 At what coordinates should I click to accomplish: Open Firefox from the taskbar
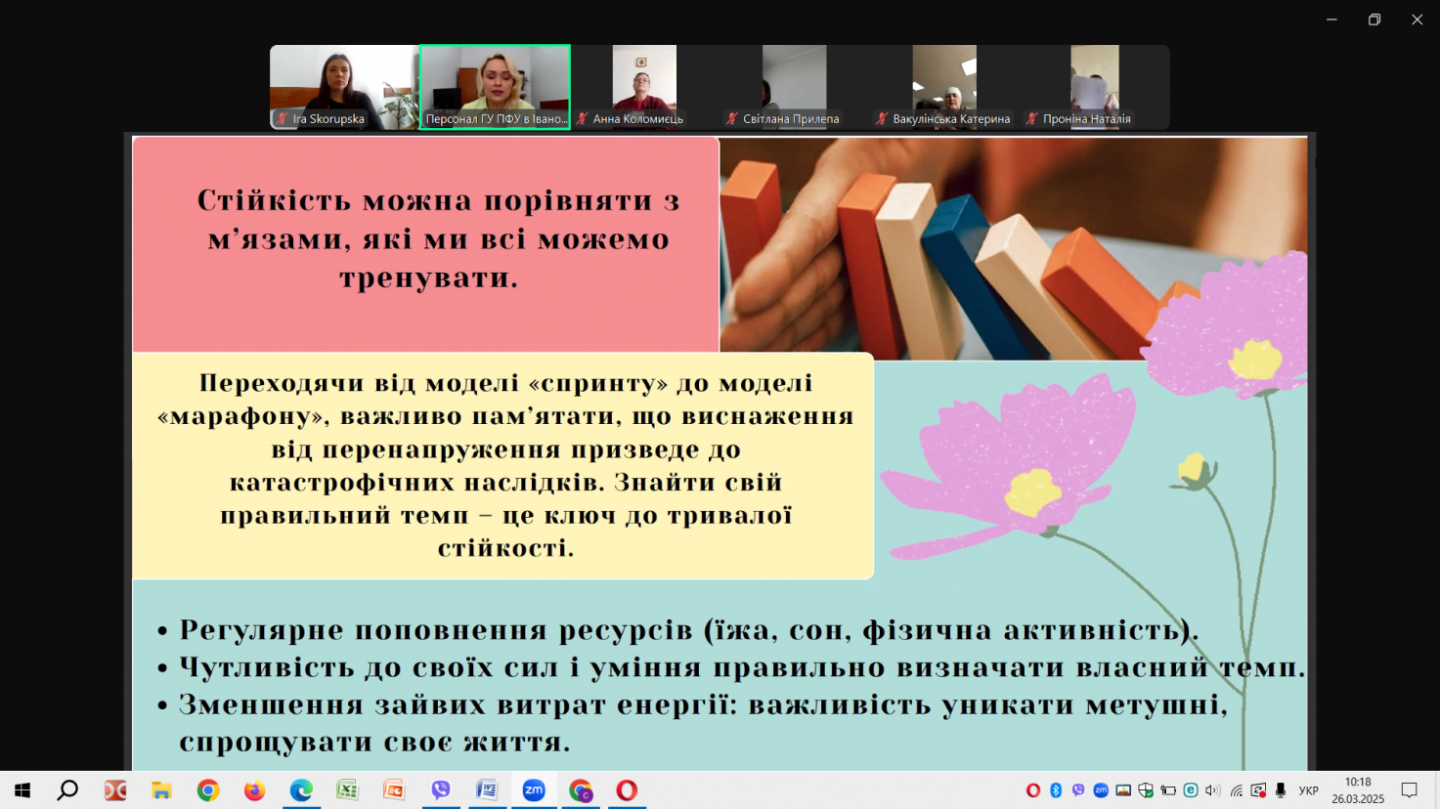[x=254, y=790]
